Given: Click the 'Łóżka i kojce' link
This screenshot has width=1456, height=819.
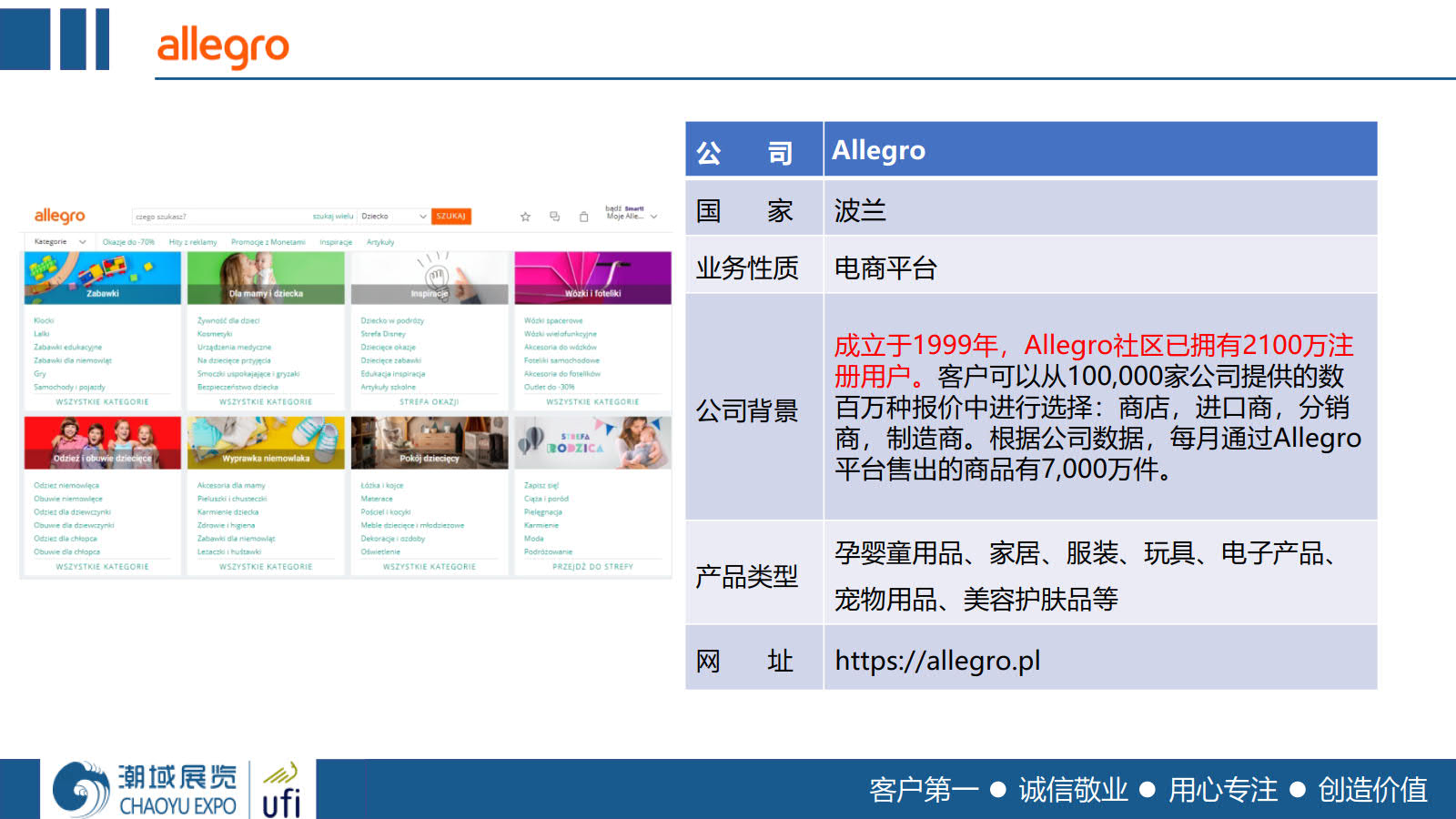Looking at the screenshot, I should [x=382, y=485].
